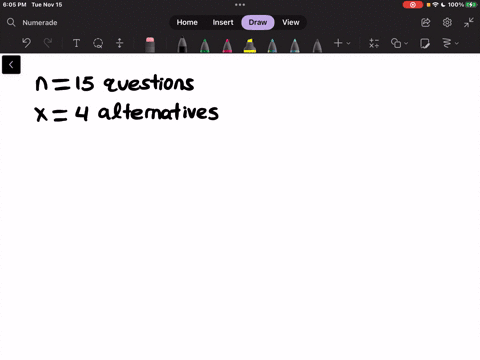Tap the Wi-Fi status icon

click(x=435, y=5)
